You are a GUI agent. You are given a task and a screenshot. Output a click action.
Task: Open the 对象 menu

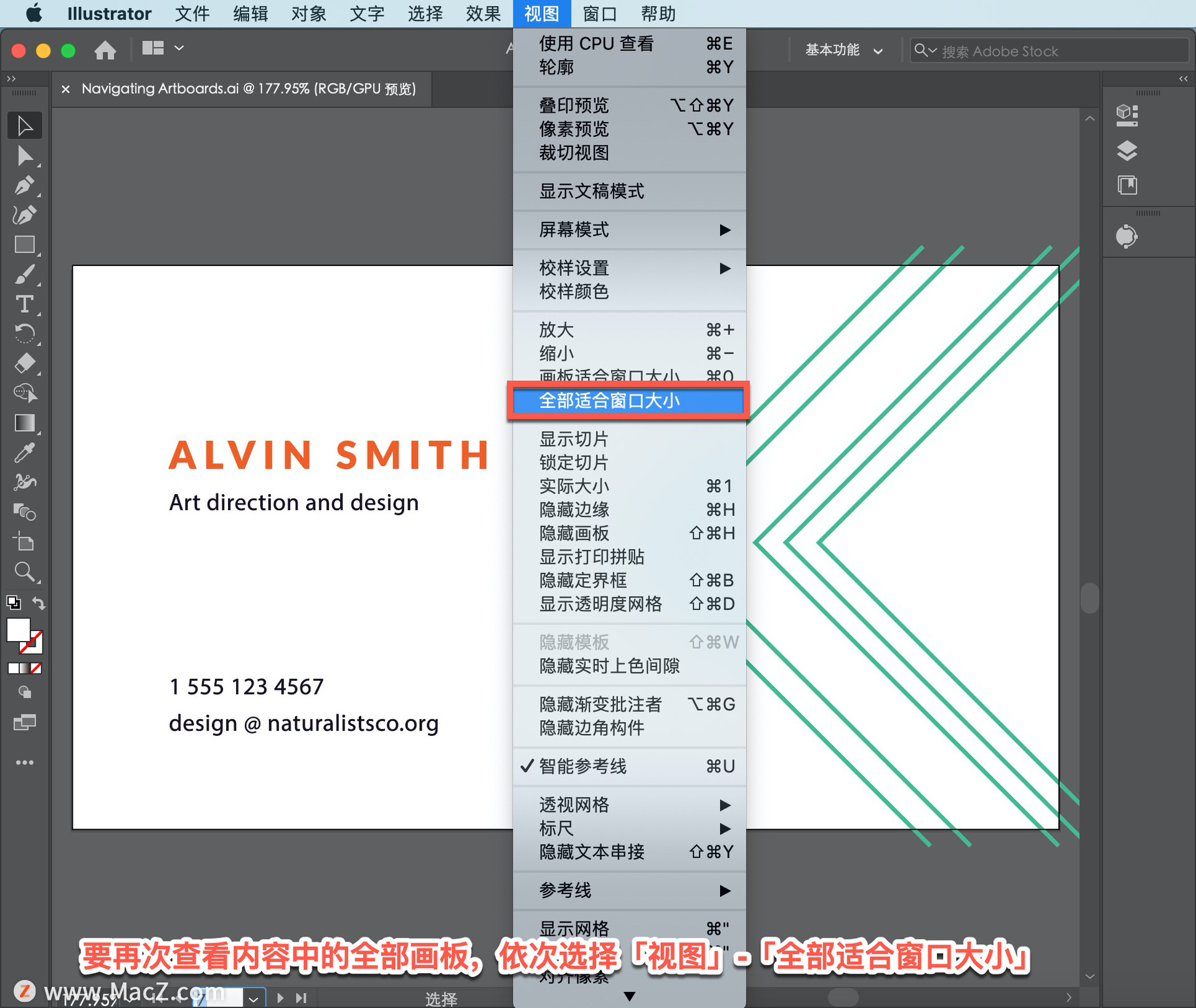pyautogui.click(x=309, y=13)
